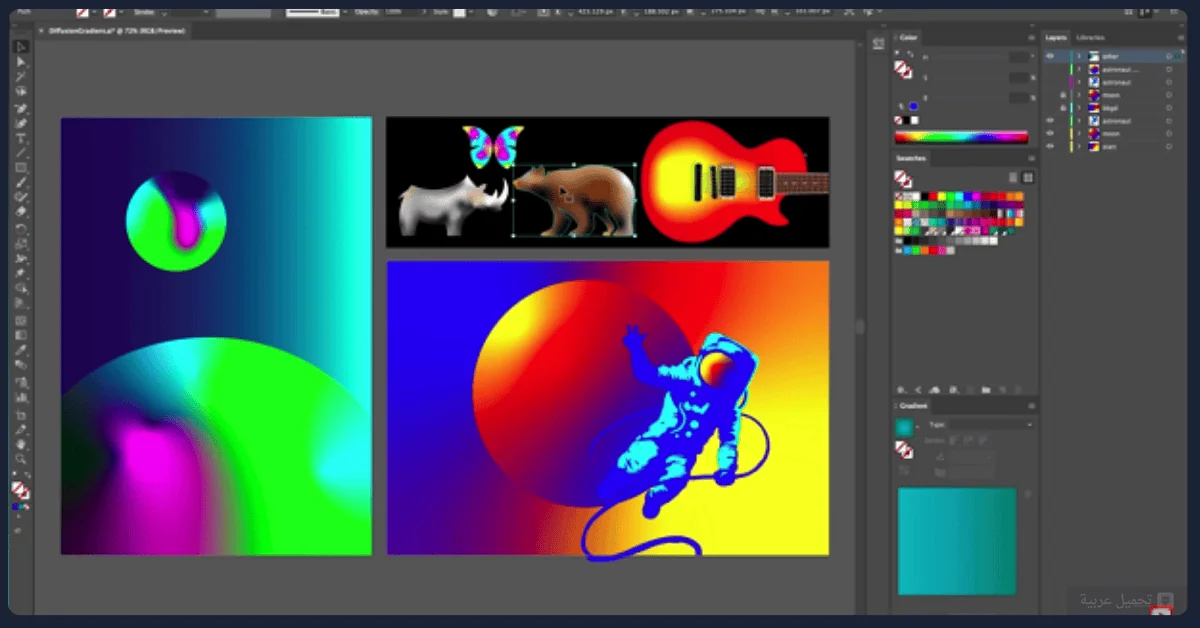Image resolution: width=1200 pixels, height=628 pixels.
Task: Switch to the Color panel tab
Action: point(908,38)
